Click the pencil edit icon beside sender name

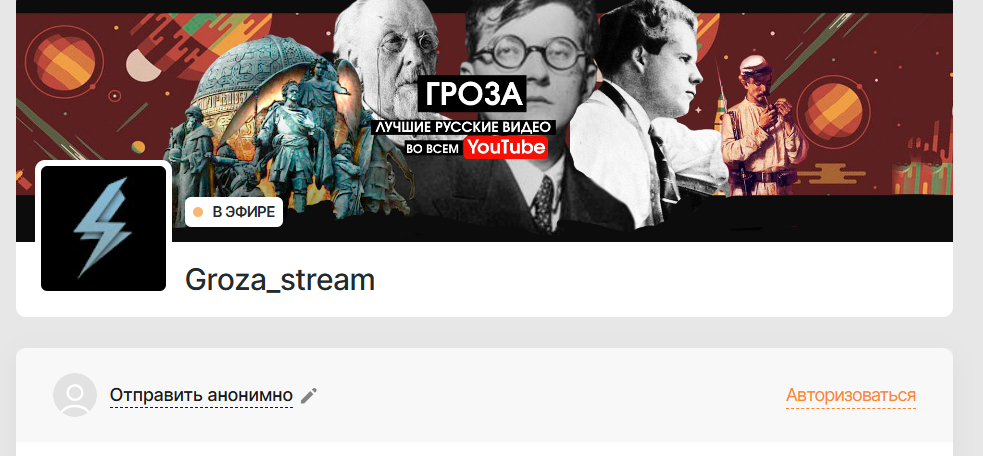coord(308,395)
